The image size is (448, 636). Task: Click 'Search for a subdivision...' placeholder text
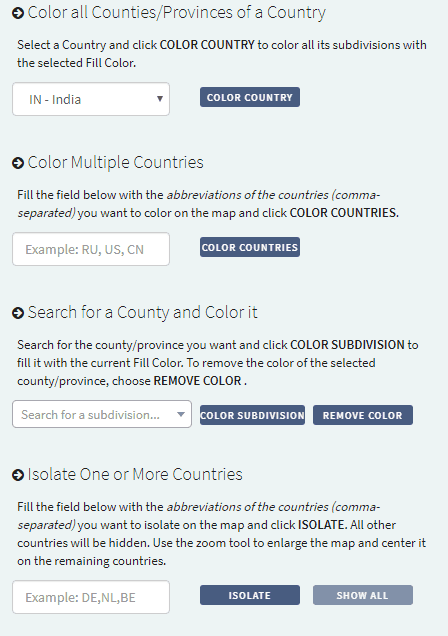tap(90, 415)
